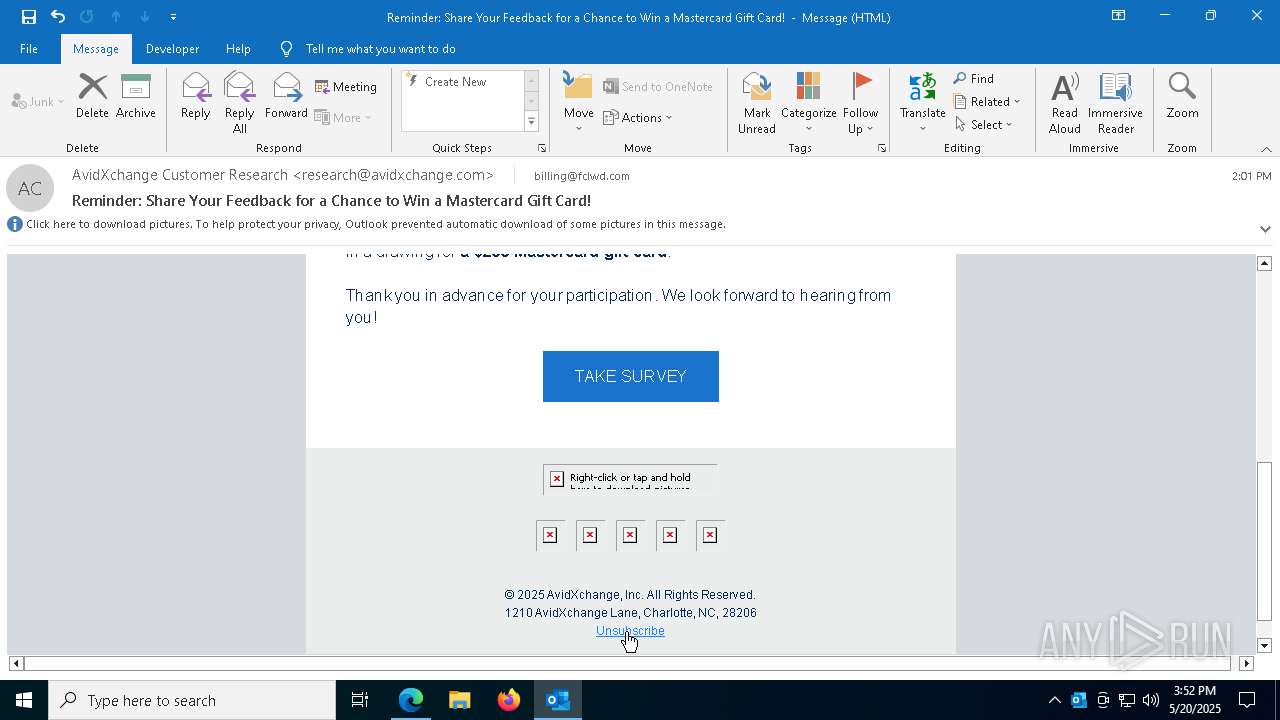The height and width of the screenshot is (720, 1280).
Task: Open the Junk dropdown
Action: pos(38,101)
